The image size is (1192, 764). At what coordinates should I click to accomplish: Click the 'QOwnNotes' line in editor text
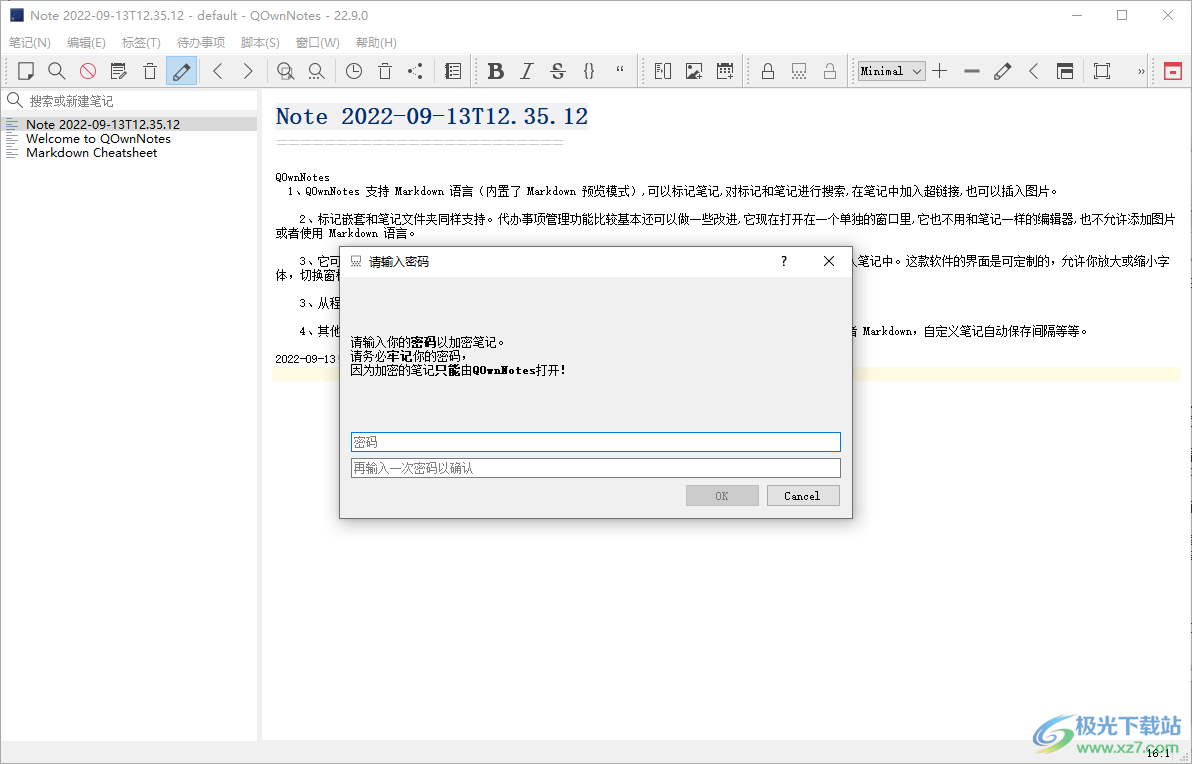pyautogui.click(x=303, y=177)
